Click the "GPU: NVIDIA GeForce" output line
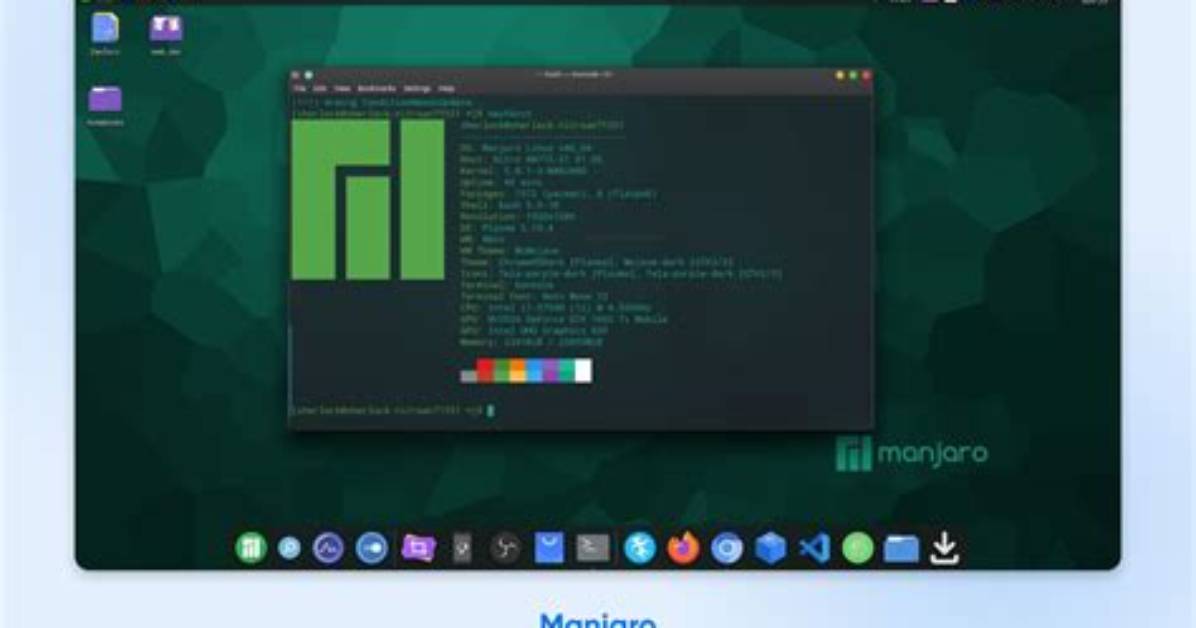The height and width of the screenshot is (628, 1196). [564, 319]
